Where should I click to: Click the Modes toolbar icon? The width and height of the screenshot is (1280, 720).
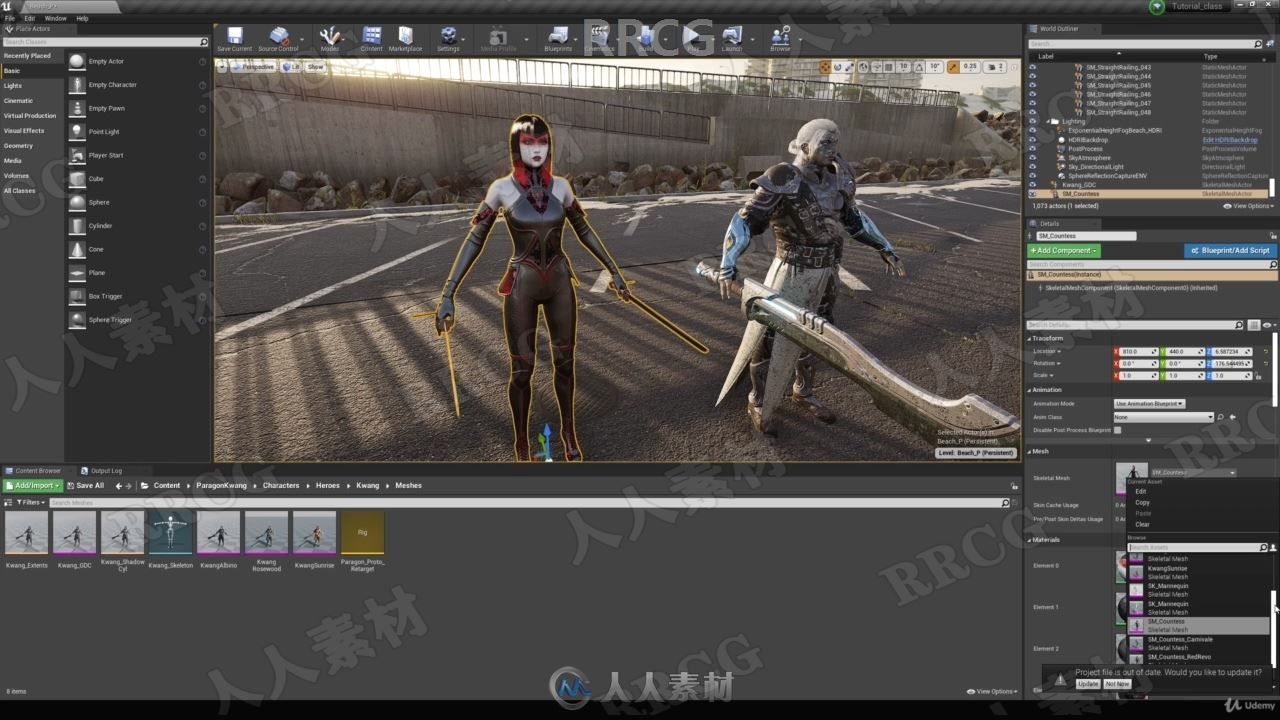[329, 39]
